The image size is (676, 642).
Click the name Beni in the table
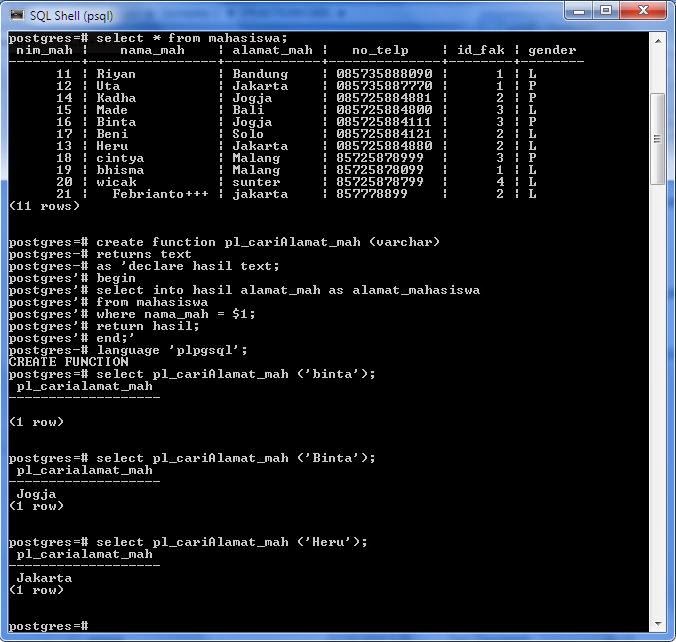coord(112,134)
